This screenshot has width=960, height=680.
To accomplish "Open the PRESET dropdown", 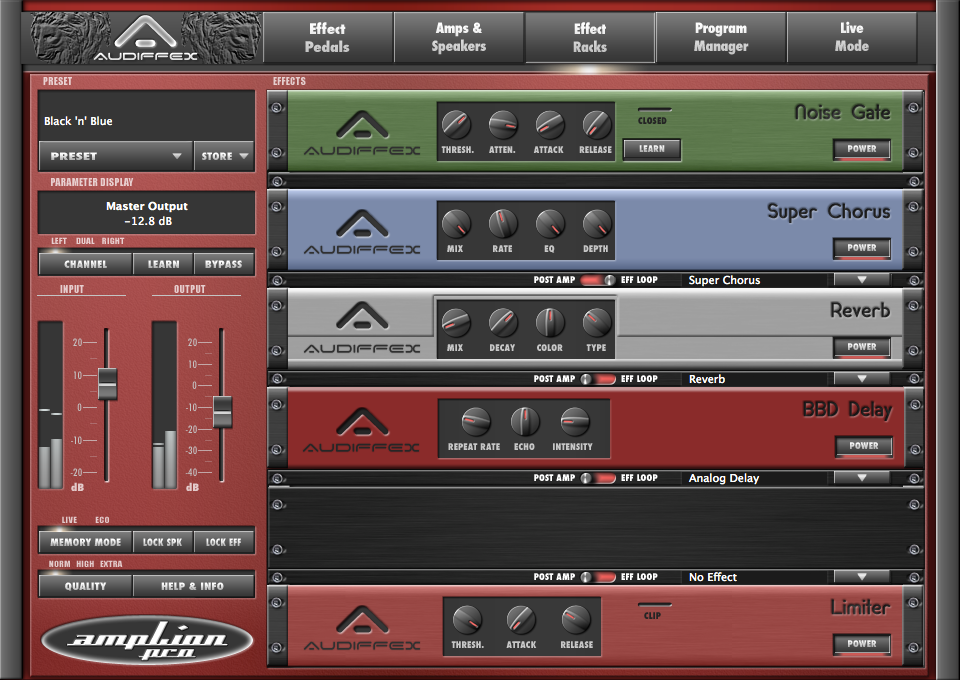I will (116, 156).
